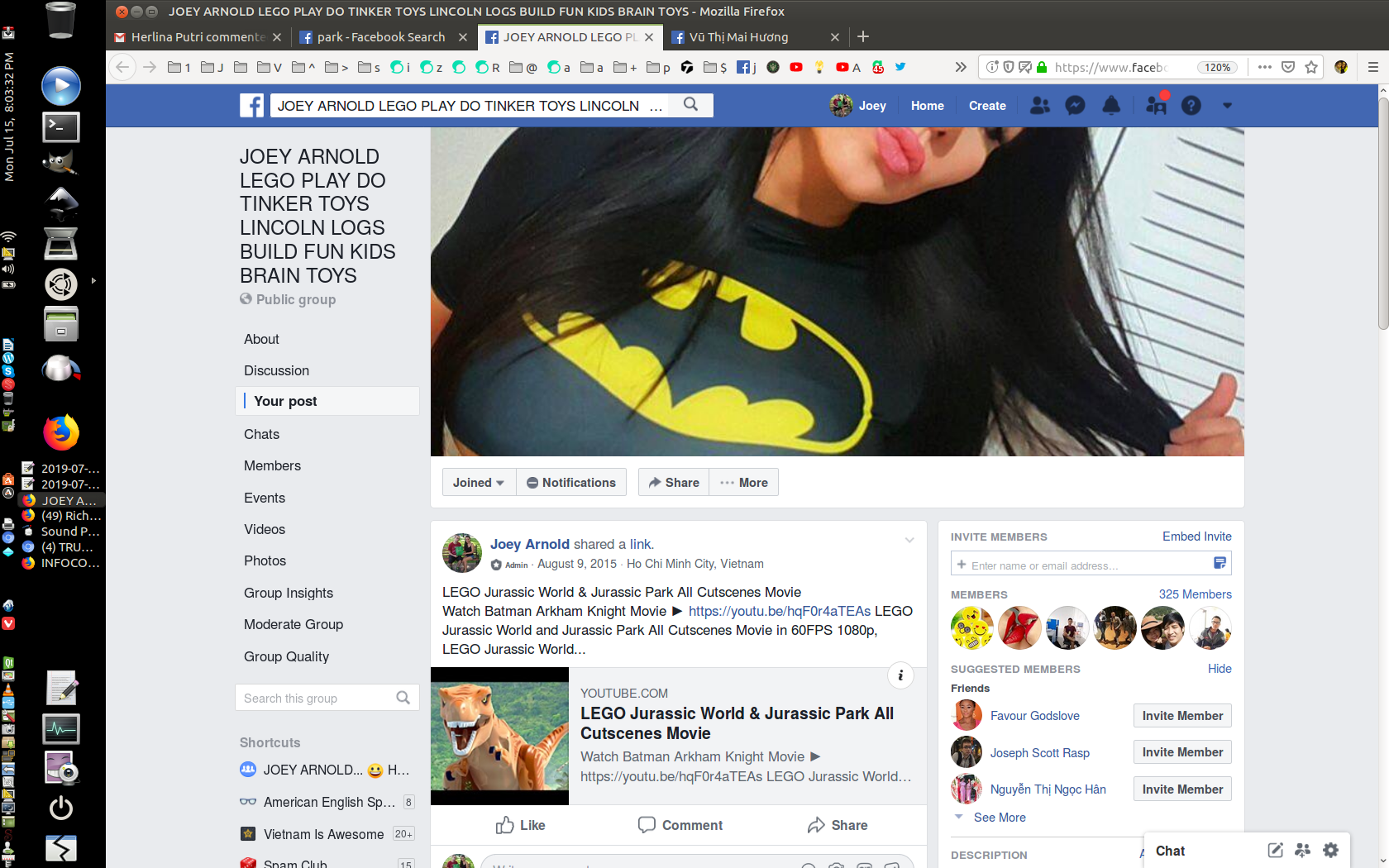Click the power button icon in the dock
Screen dimensions: 1389x868
(61, 808)
